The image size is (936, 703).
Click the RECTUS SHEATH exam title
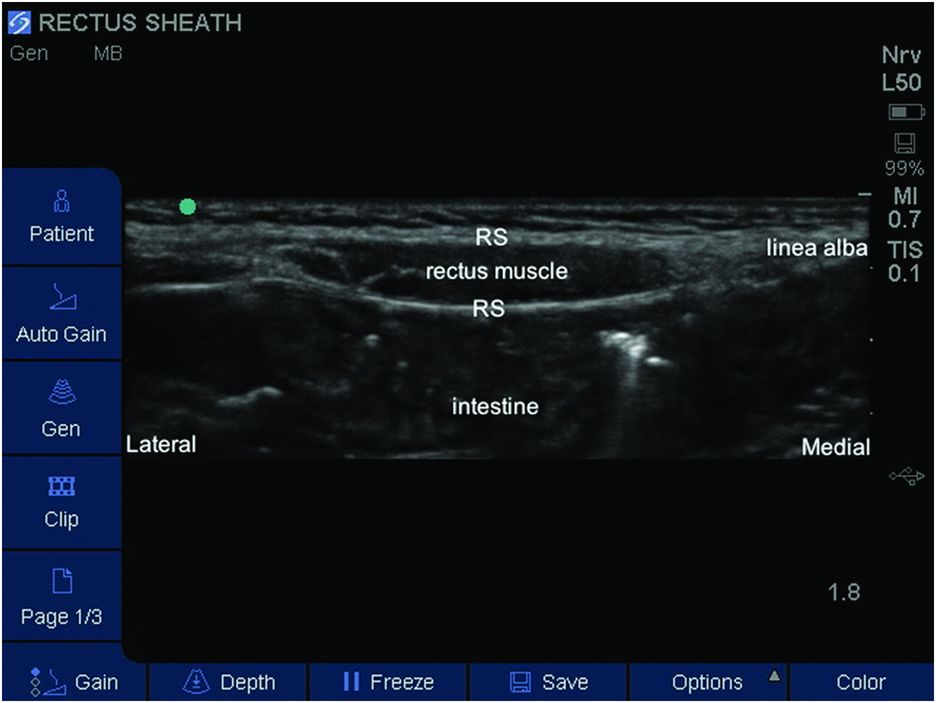140,21
